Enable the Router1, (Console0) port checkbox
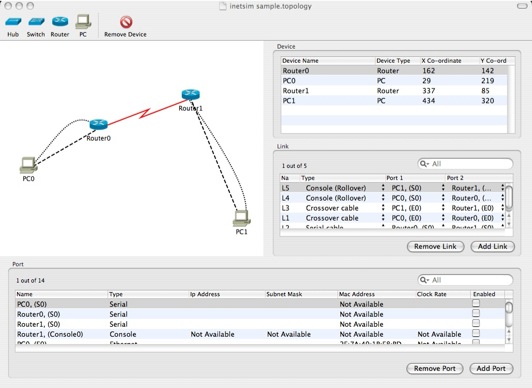 476,333
